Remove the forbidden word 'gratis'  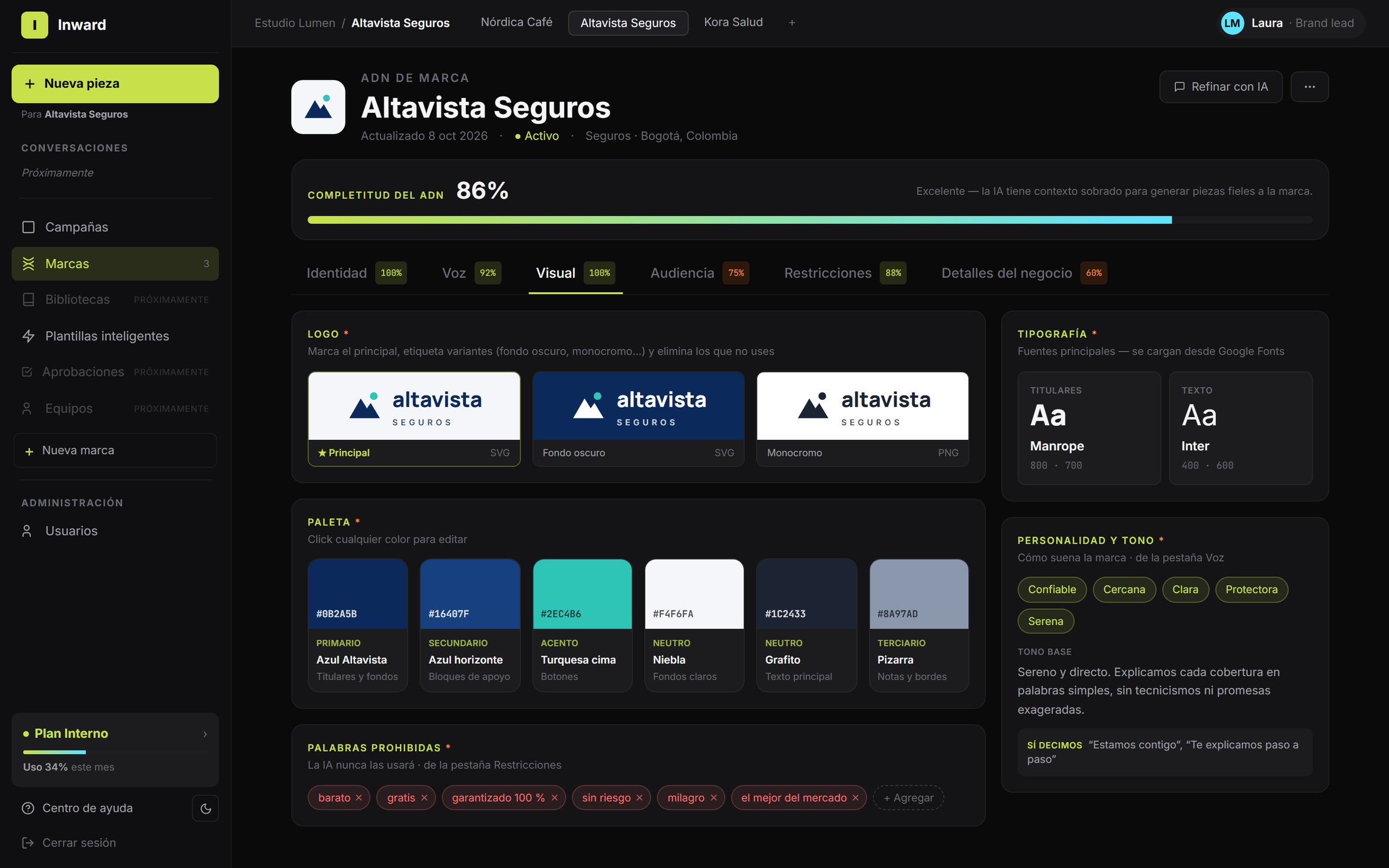(x=424, y=798)
